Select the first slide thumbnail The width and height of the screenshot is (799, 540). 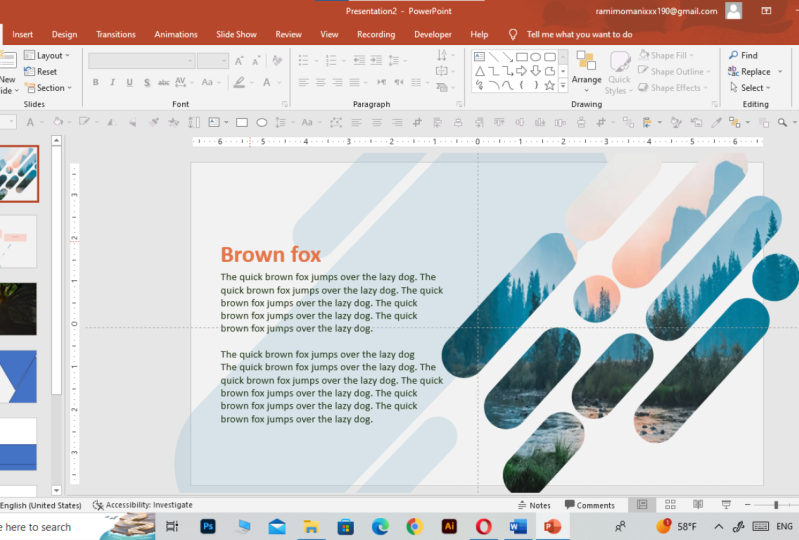(x=19, y=174)
